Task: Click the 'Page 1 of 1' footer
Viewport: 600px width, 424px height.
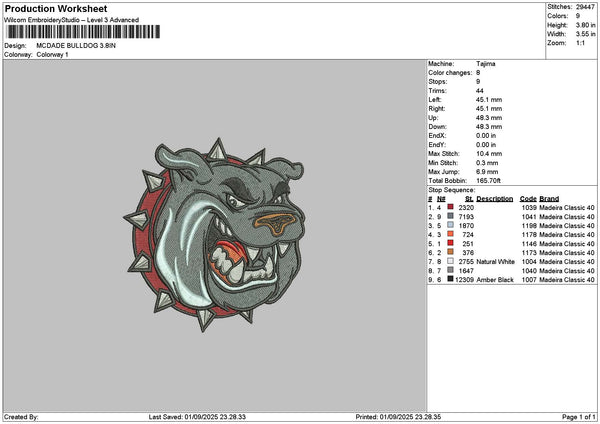Action: tap(579, 417)
